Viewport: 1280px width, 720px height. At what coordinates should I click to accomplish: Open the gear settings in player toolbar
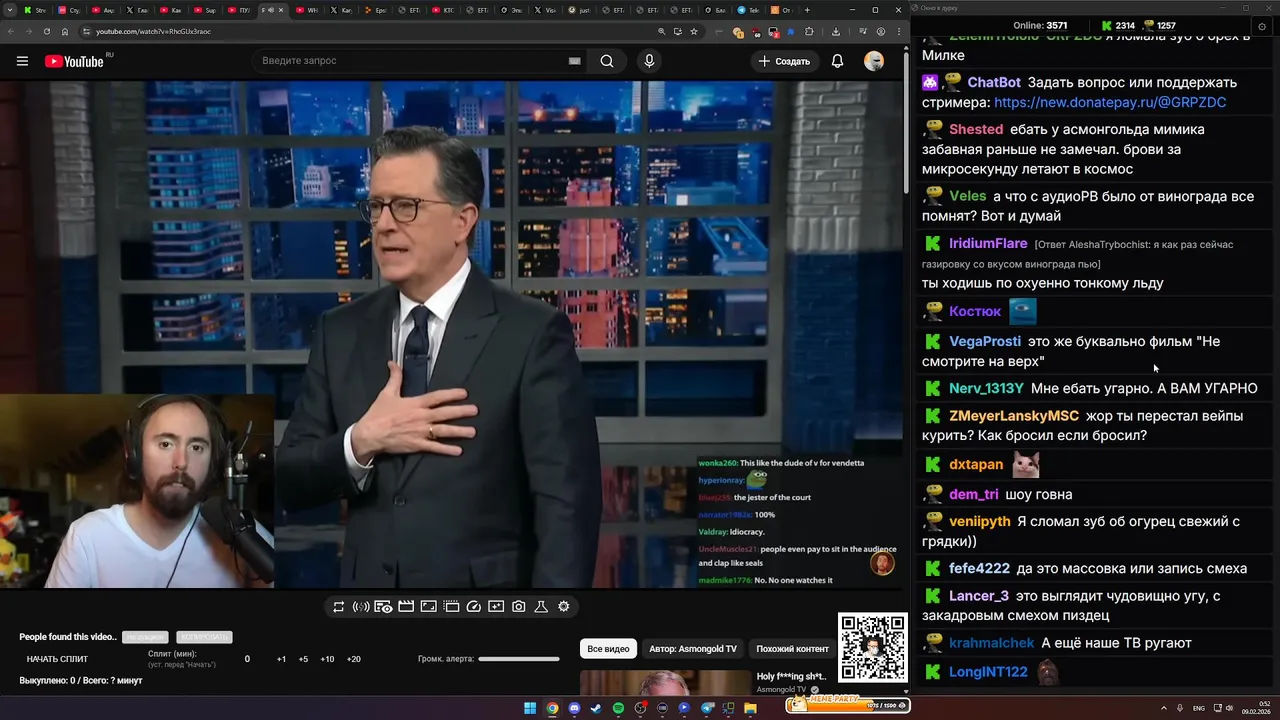(x=564, y=607)
